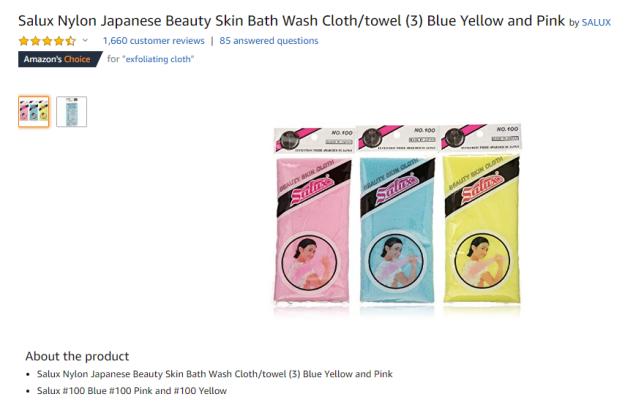Click the 1,660 customer reviews link
Screen dimensions: 633x405
(x=154, y=41)
